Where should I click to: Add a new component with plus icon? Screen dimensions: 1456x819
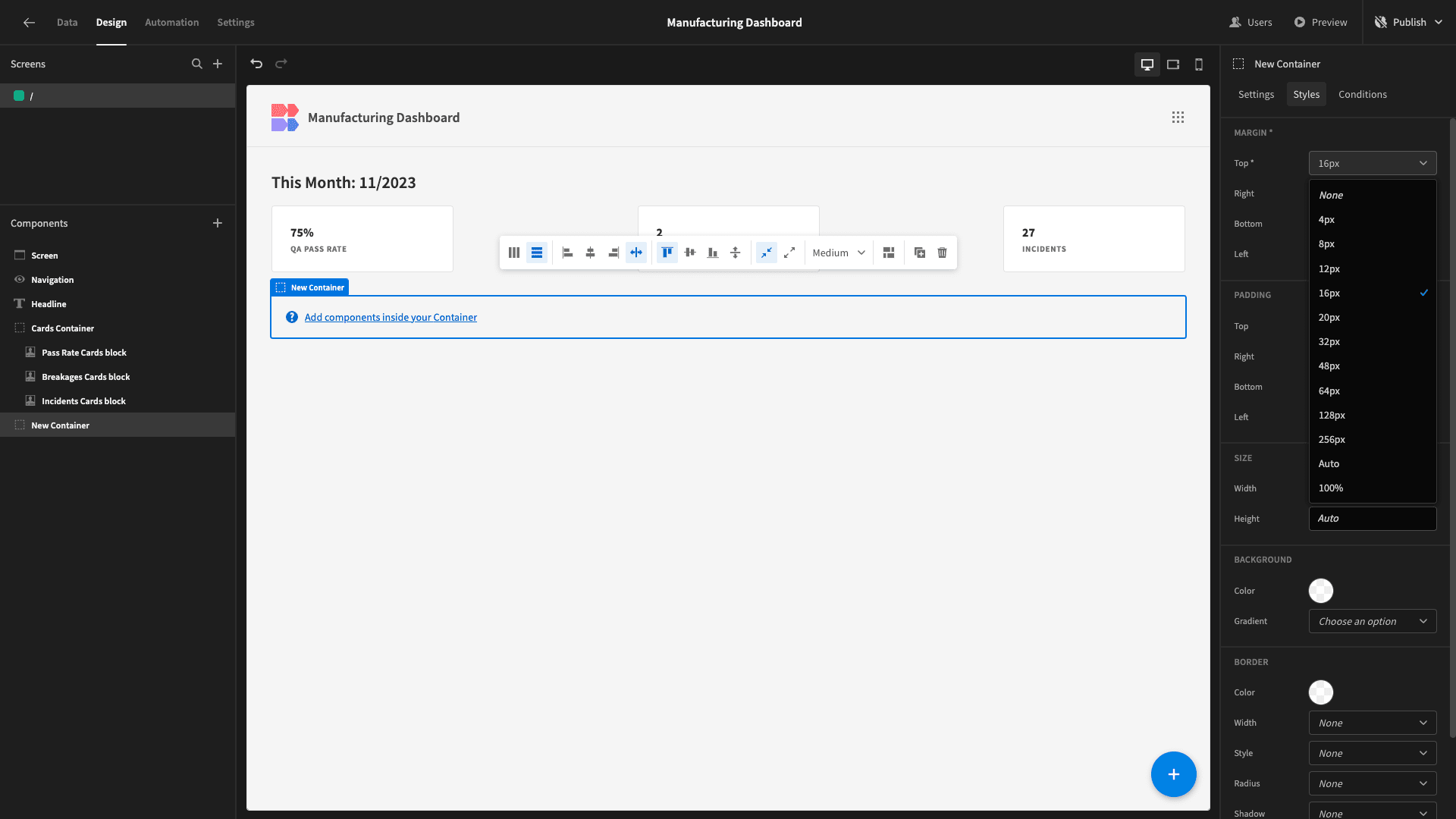tap(218, 223)
